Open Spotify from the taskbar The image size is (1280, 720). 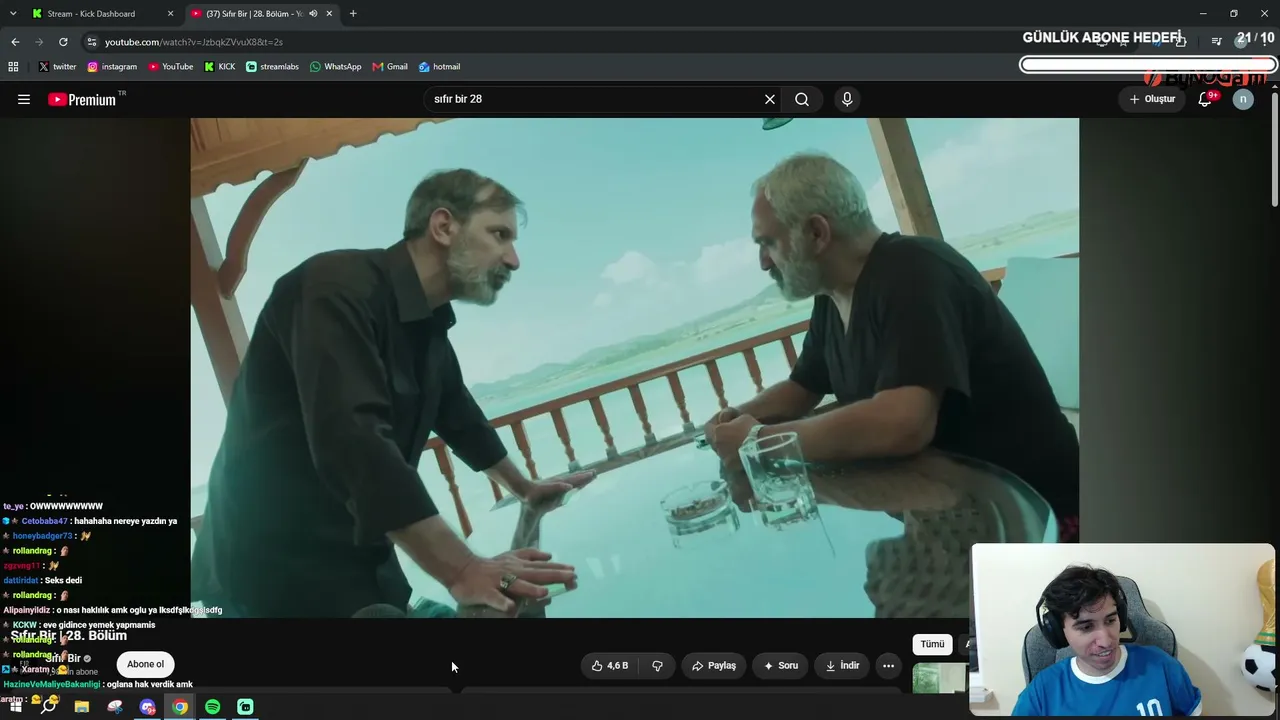click(x=213, y=707)
